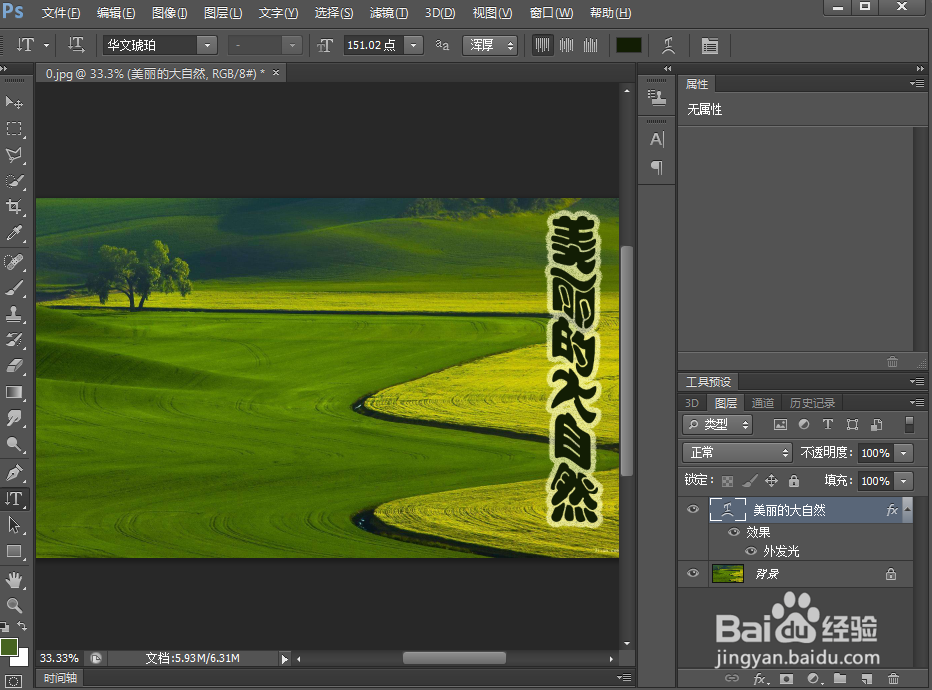Viewport: 932px width, 690px height.
Task: Open the Character panel icon in dock
Action: pos(657,140)
